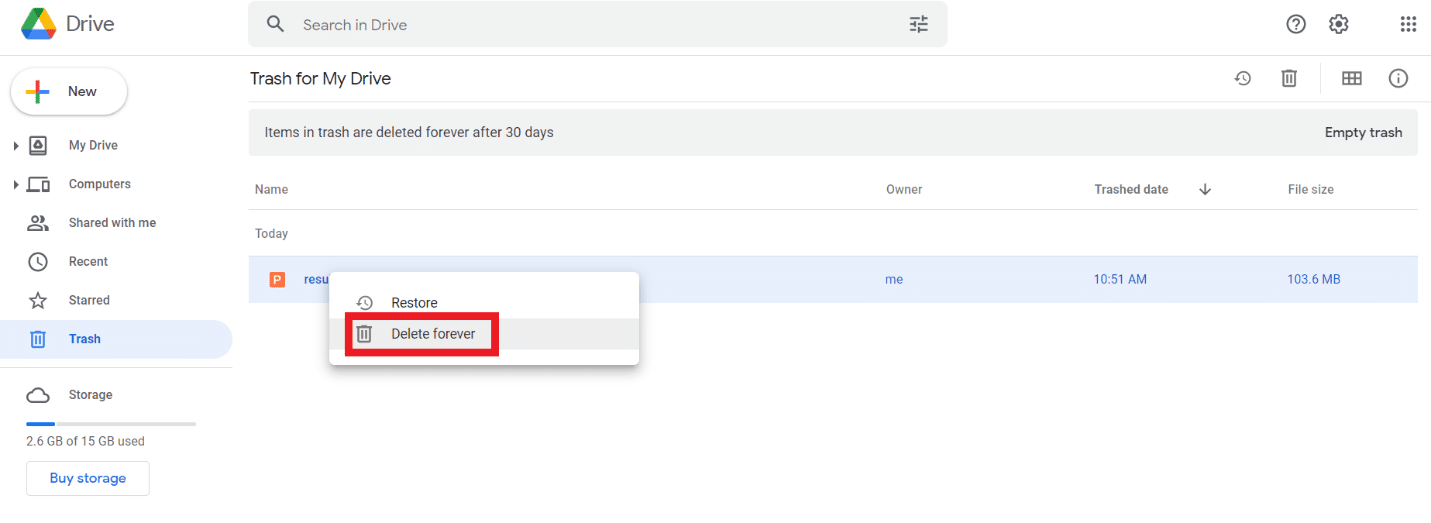Click the Trash bin sidebar icon
This screenshot has width=1431, height=523.
pyautogui.click(x=38, y=339)
